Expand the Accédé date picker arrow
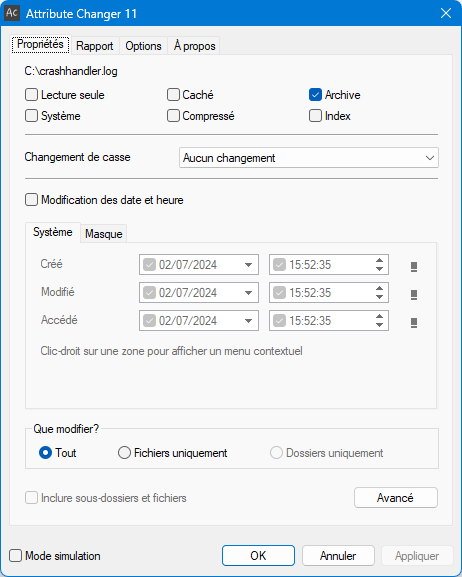This screenshot has width=462, height=577. [248, 321]
